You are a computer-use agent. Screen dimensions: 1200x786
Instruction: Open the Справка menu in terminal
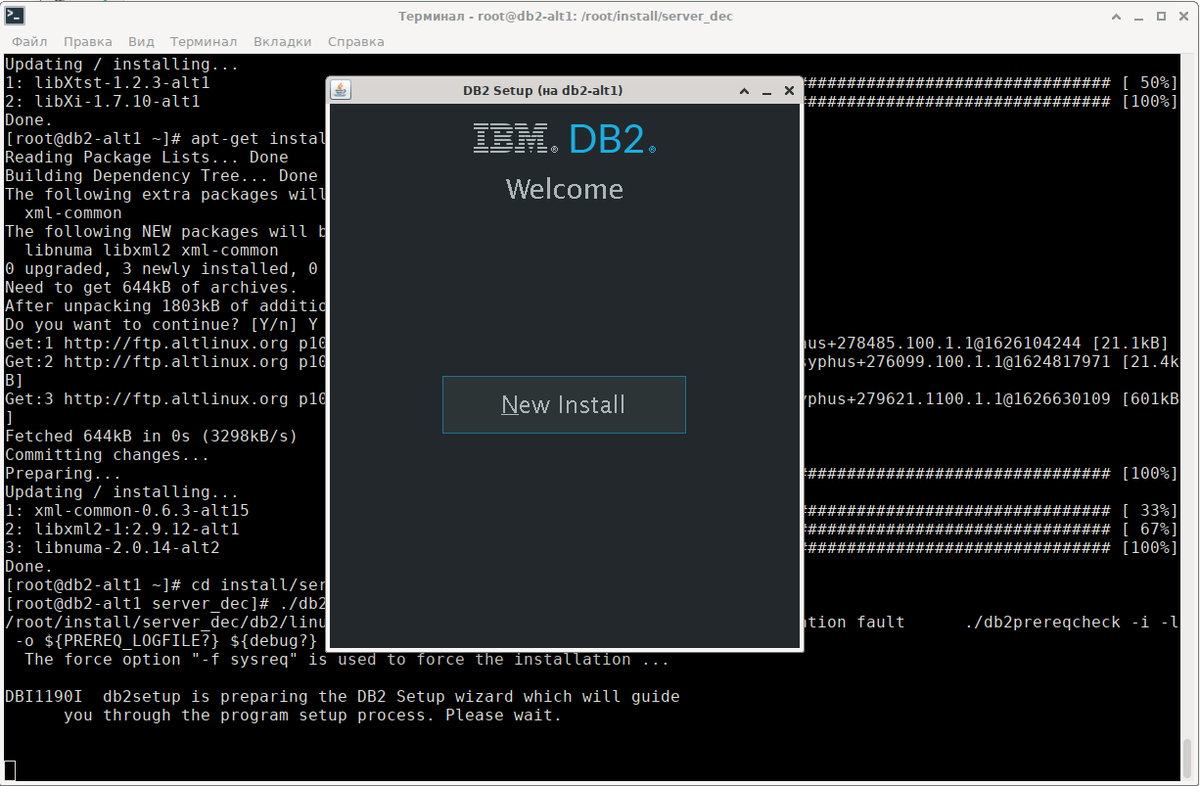tap(356, 42)
